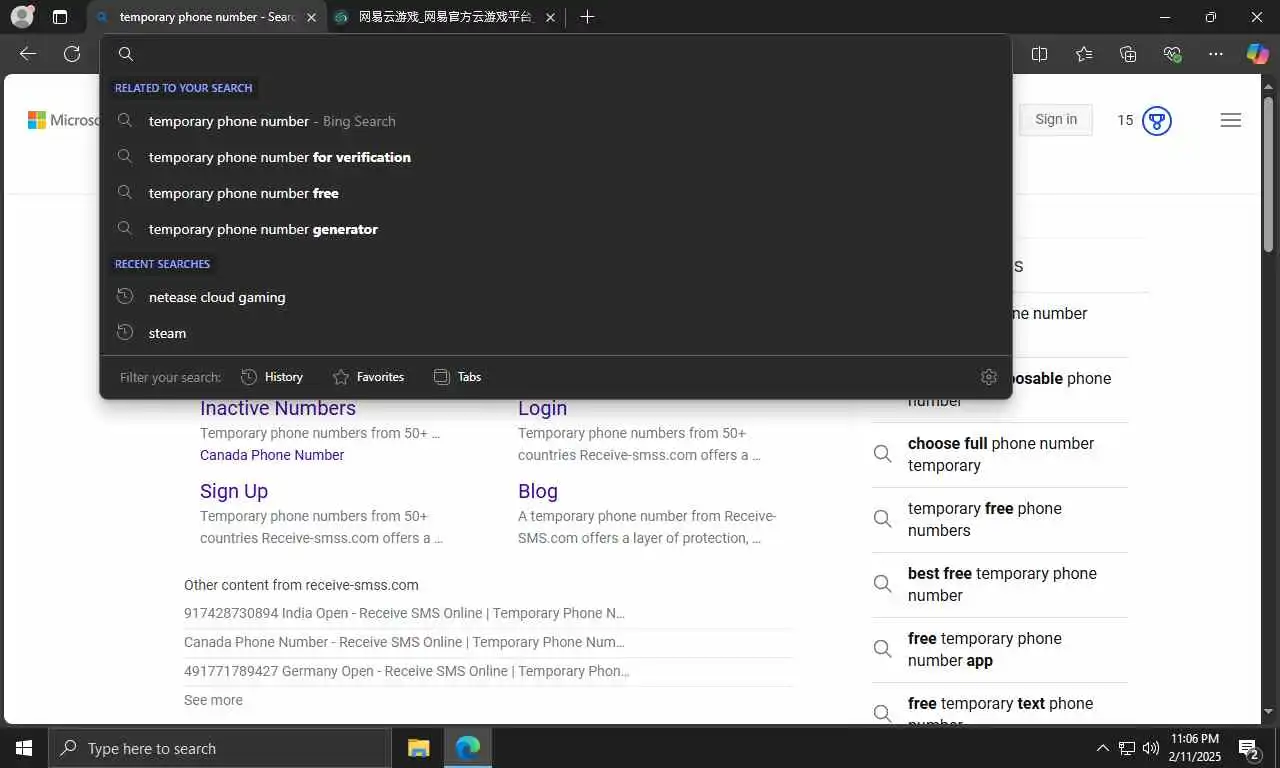This screenshot has width=1280, height=768.
Task: Choose suggestion 'temporary phone number for verification'
Action: click(x=556, y=157)
